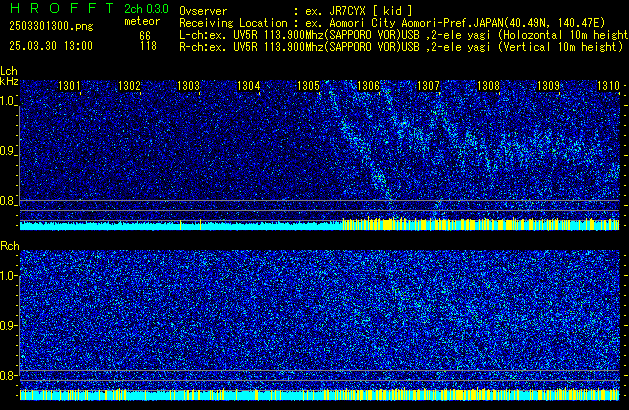
Task: Select the Rch 0.8 frequency axis label
Action: pyautogui.click(x=8, y=375)
